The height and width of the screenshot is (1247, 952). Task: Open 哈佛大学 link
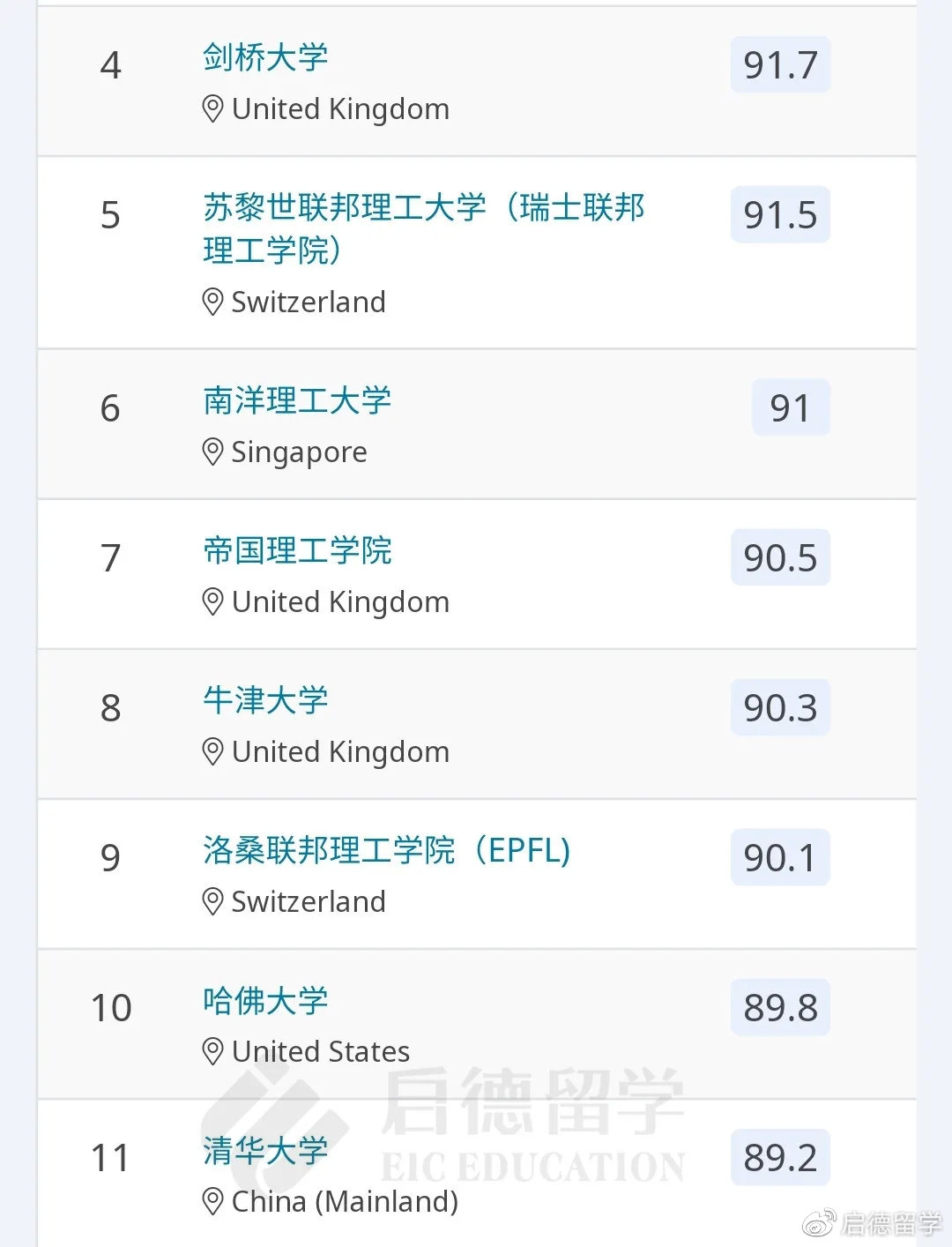tap(265, 1001)
